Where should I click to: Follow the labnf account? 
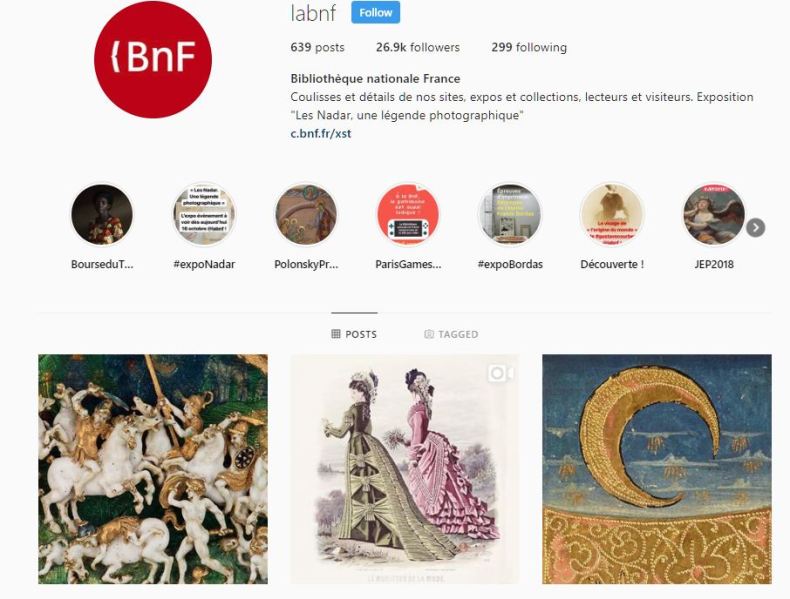pos(375,13)
